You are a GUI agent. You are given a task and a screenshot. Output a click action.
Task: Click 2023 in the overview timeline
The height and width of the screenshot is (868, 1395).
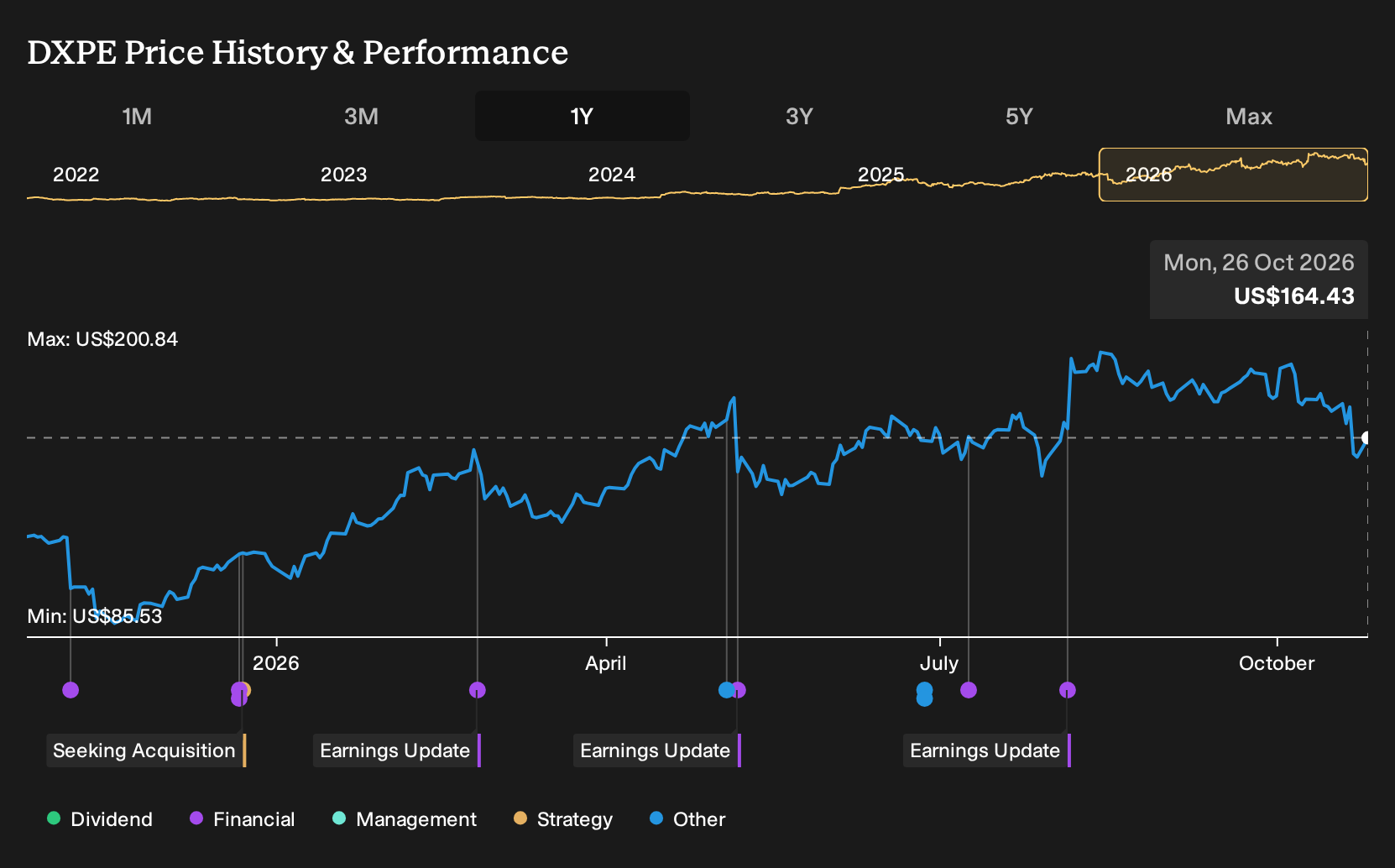coord(343,175)
